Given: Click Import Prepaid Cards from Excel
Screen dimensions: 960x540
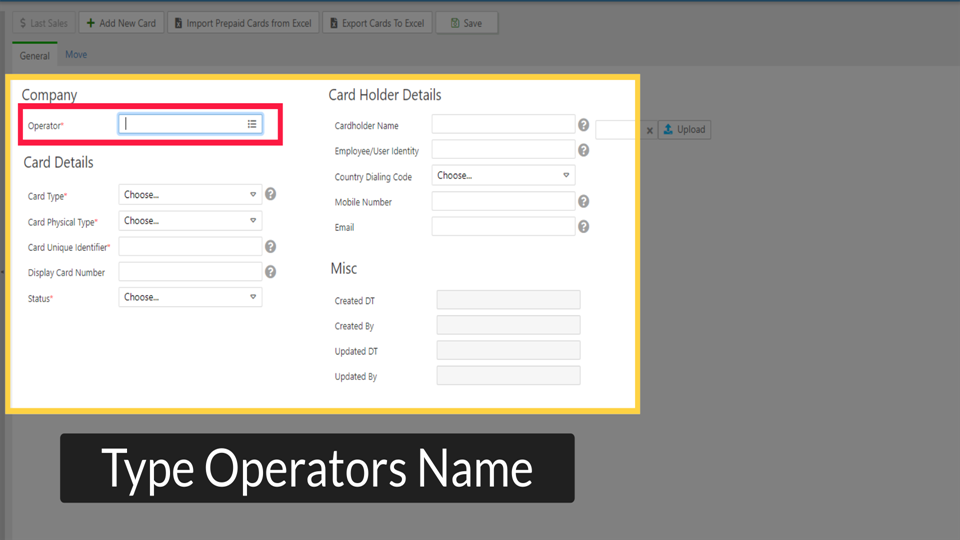Looking at the screenshot, I should [243, 23].
